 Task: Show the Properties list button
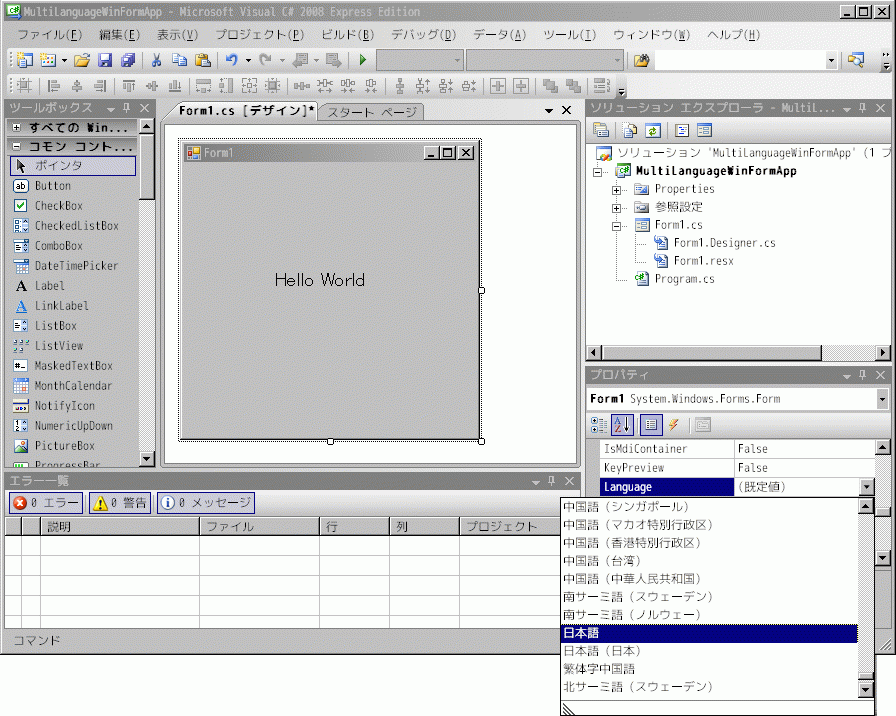651,425
